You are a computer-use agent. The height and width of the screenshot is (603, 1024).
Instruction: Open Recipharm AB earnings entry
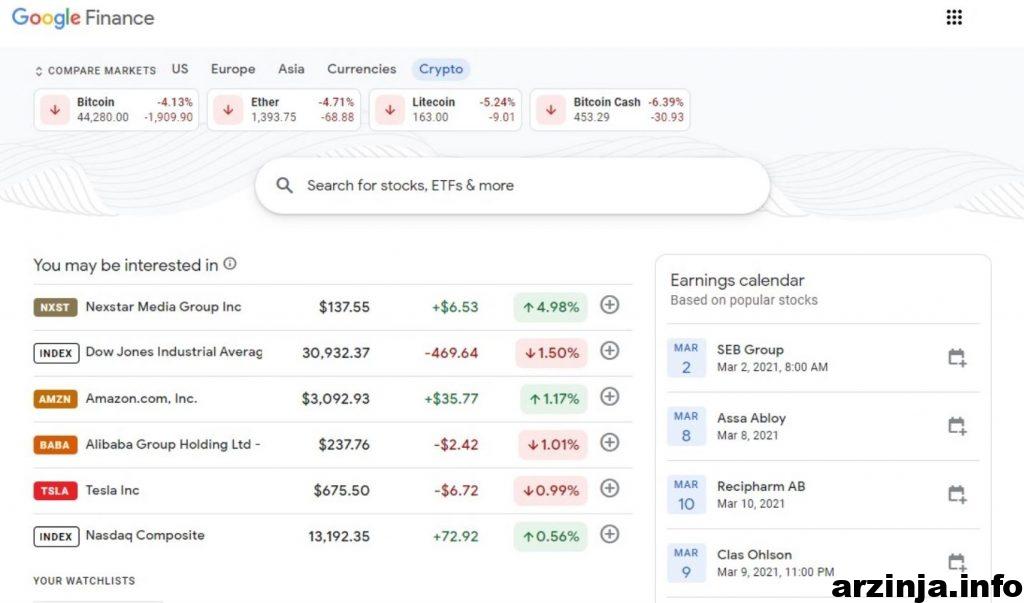tap(823, 495)
